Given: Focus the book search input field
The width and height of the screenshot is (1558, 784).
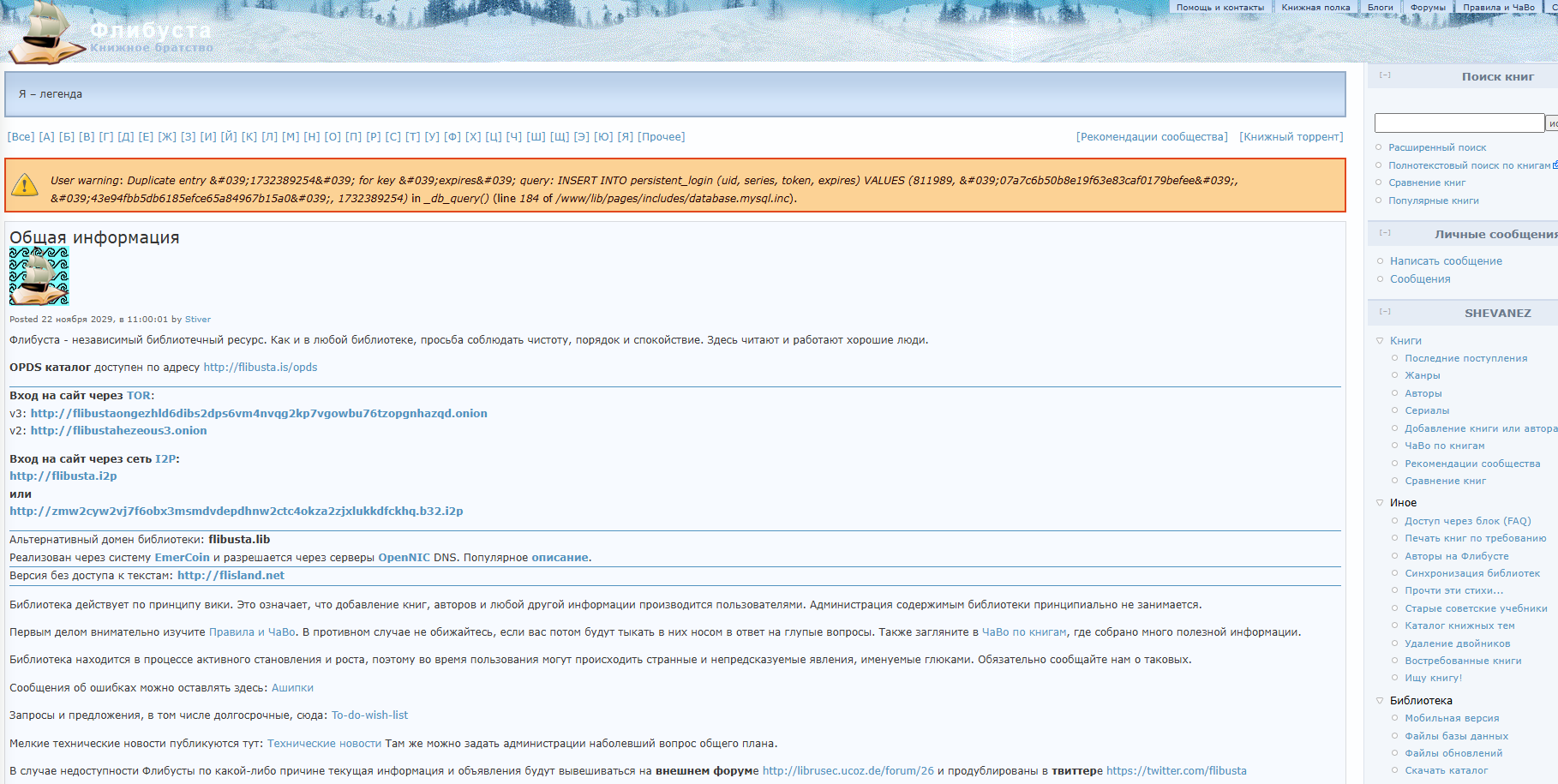Looking at the screenshot, I should [1459, 123].
